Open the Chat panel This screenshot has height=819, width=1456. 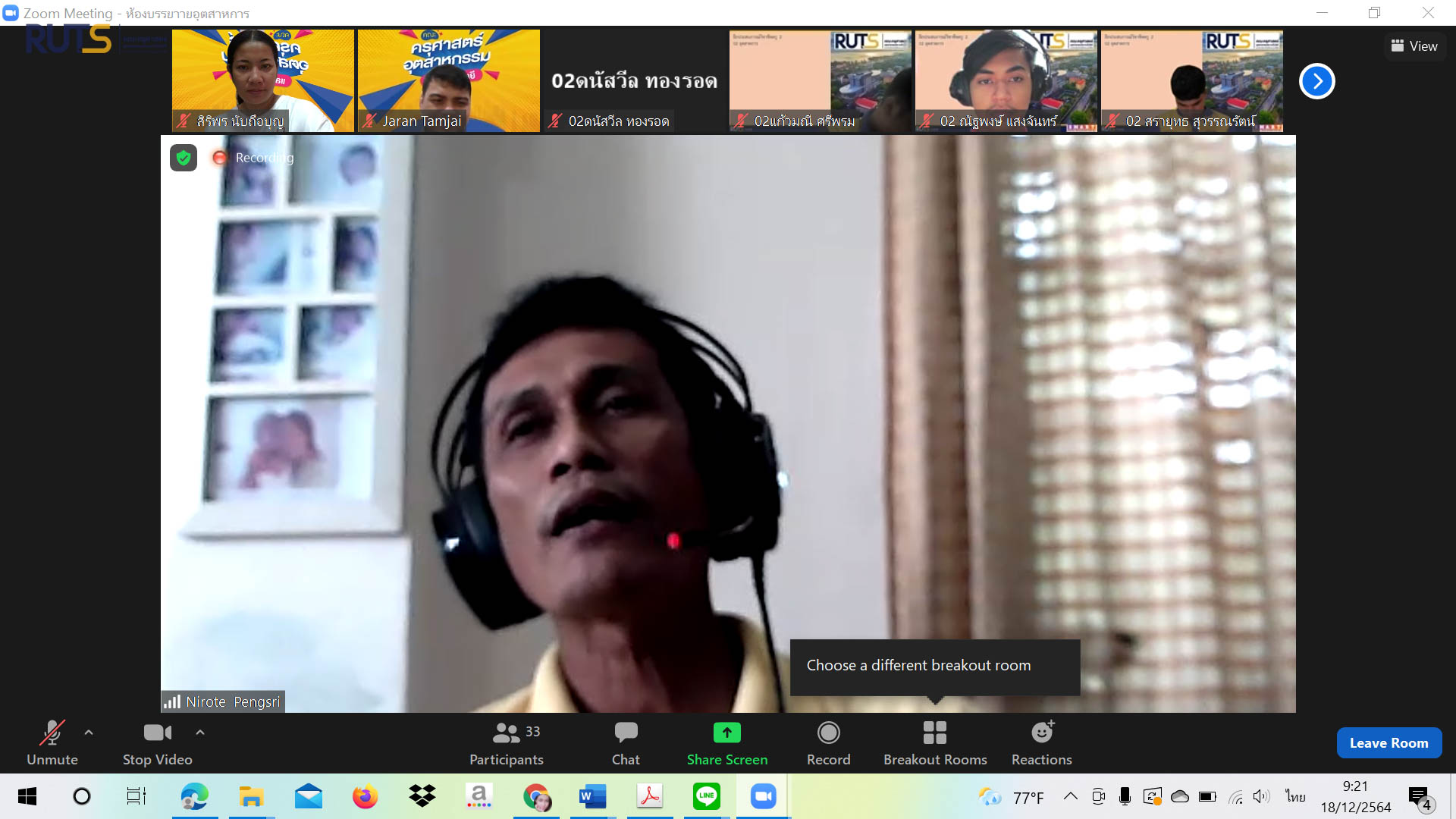click(x=626, y=743)
